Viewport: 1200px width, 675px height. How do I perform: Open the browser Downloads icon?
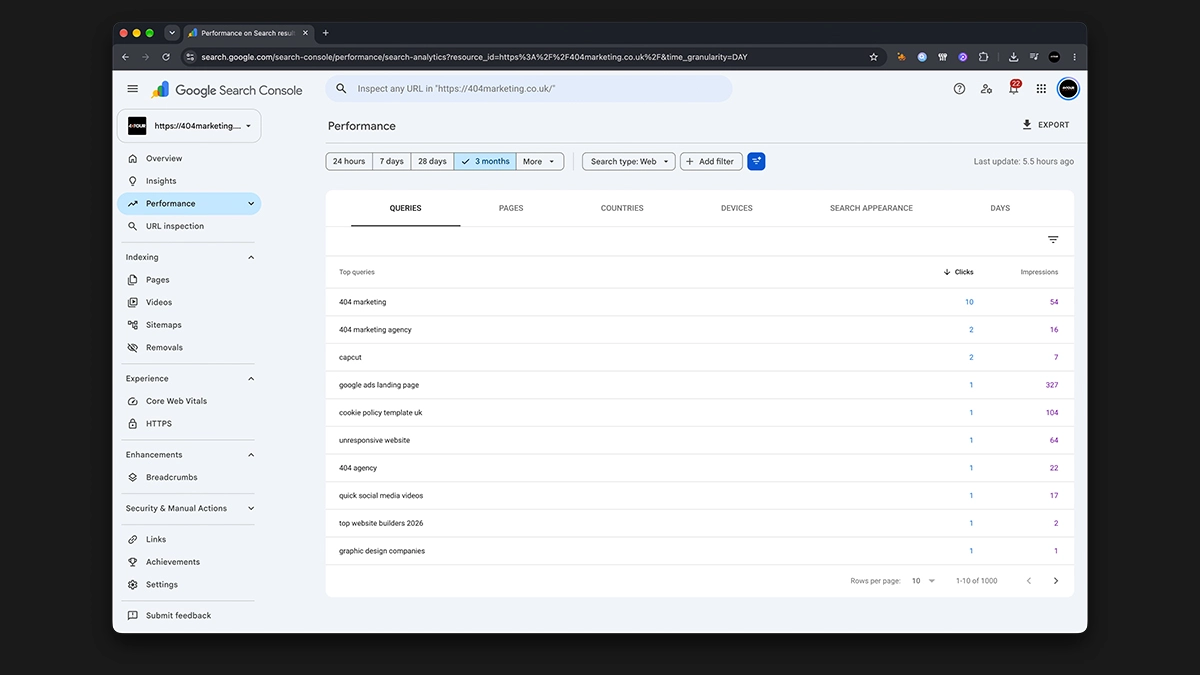tap(1013, 57)
